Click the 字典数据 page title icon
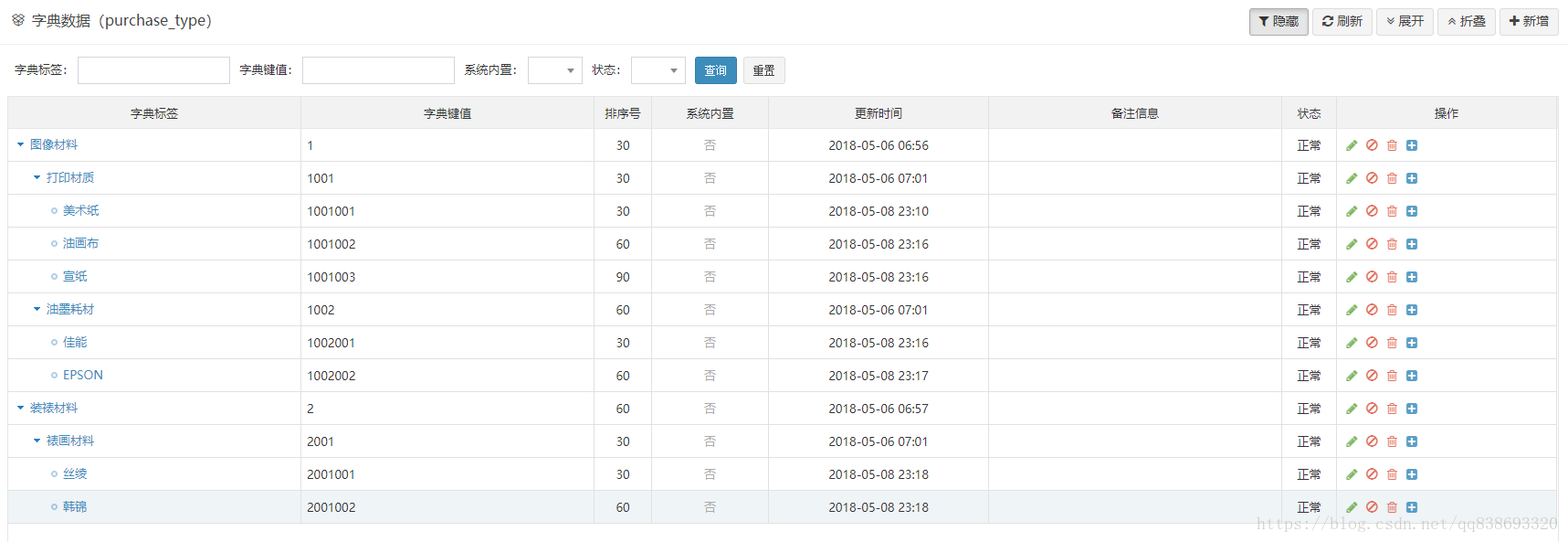The height and width of the screenshot is (542, 1568). coord(18,19)
